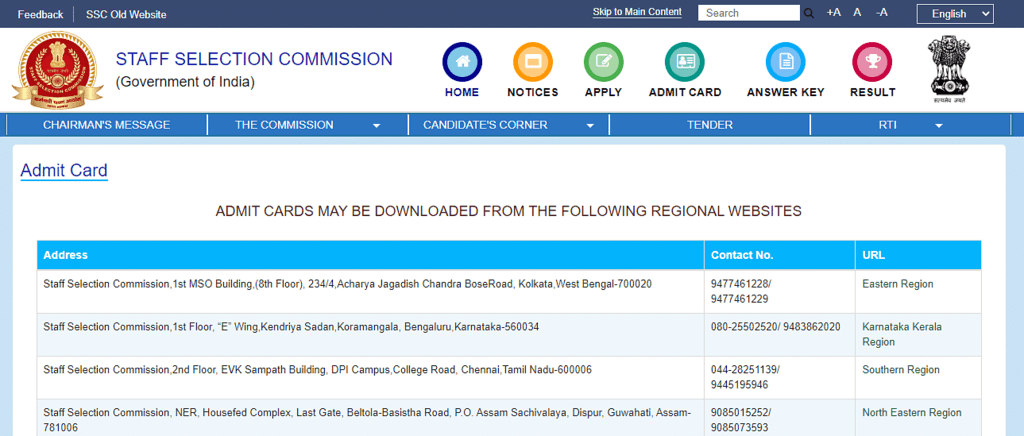Image resolution: width=1024 pixels, height=436 pixels.
Task: Open the RTI menu item
Action: click(888, 125)
